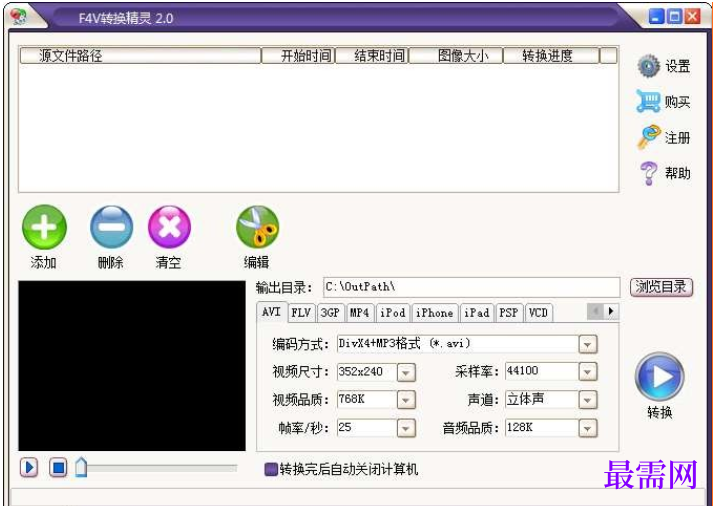The height and width of the screenshot is (506, 716).
Task: Switch to the PSP format tab
Action: pos(509,313)
